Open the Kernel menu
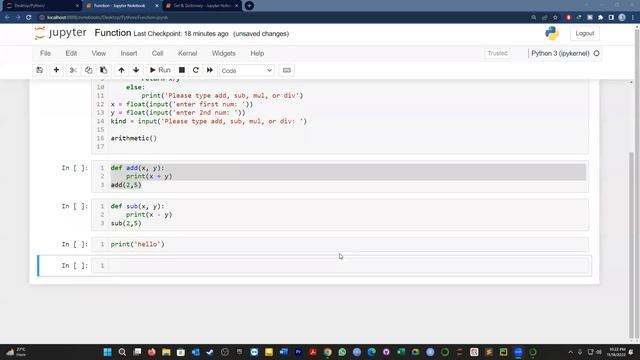640x360 pixels. (x=187, y=53)
